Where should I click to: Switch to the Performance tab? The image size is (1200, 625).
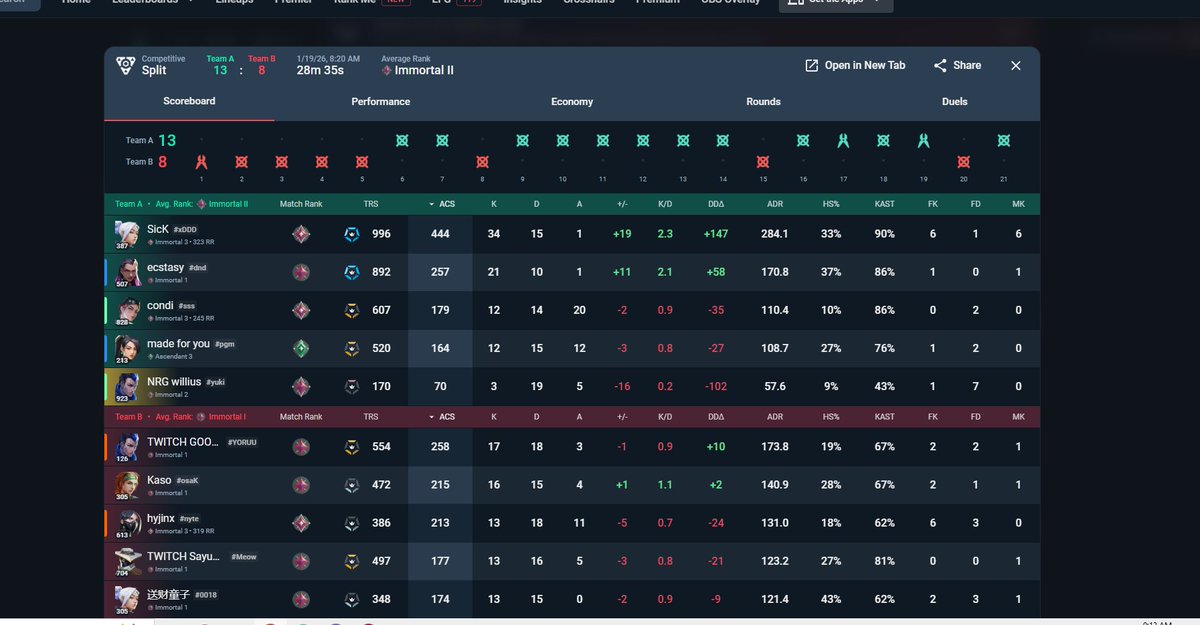point(380,102)
